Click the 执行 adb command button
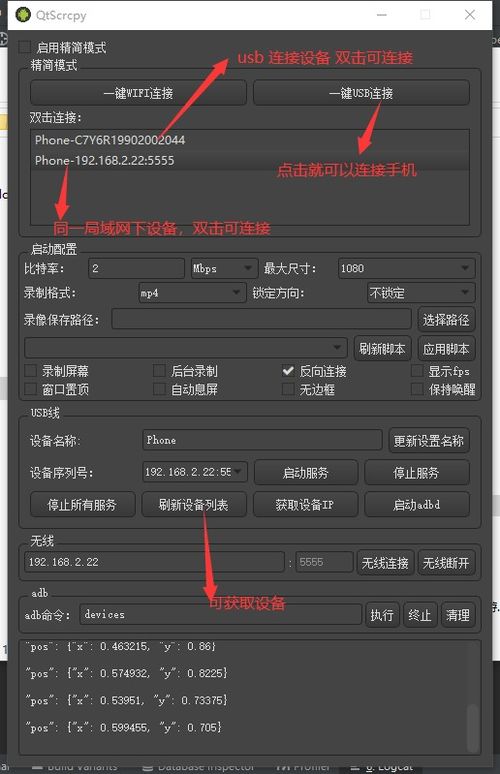500x774 pixels. (382, 615)
